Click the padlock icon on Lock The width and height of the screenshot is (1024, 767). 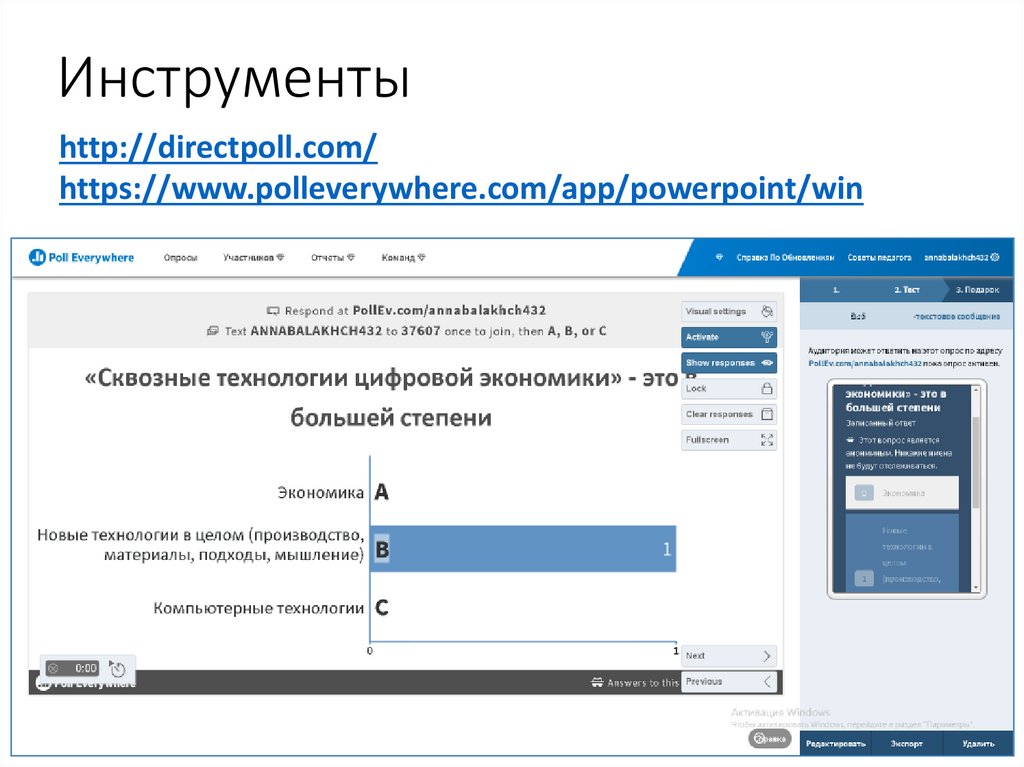(x=767, y=389)
